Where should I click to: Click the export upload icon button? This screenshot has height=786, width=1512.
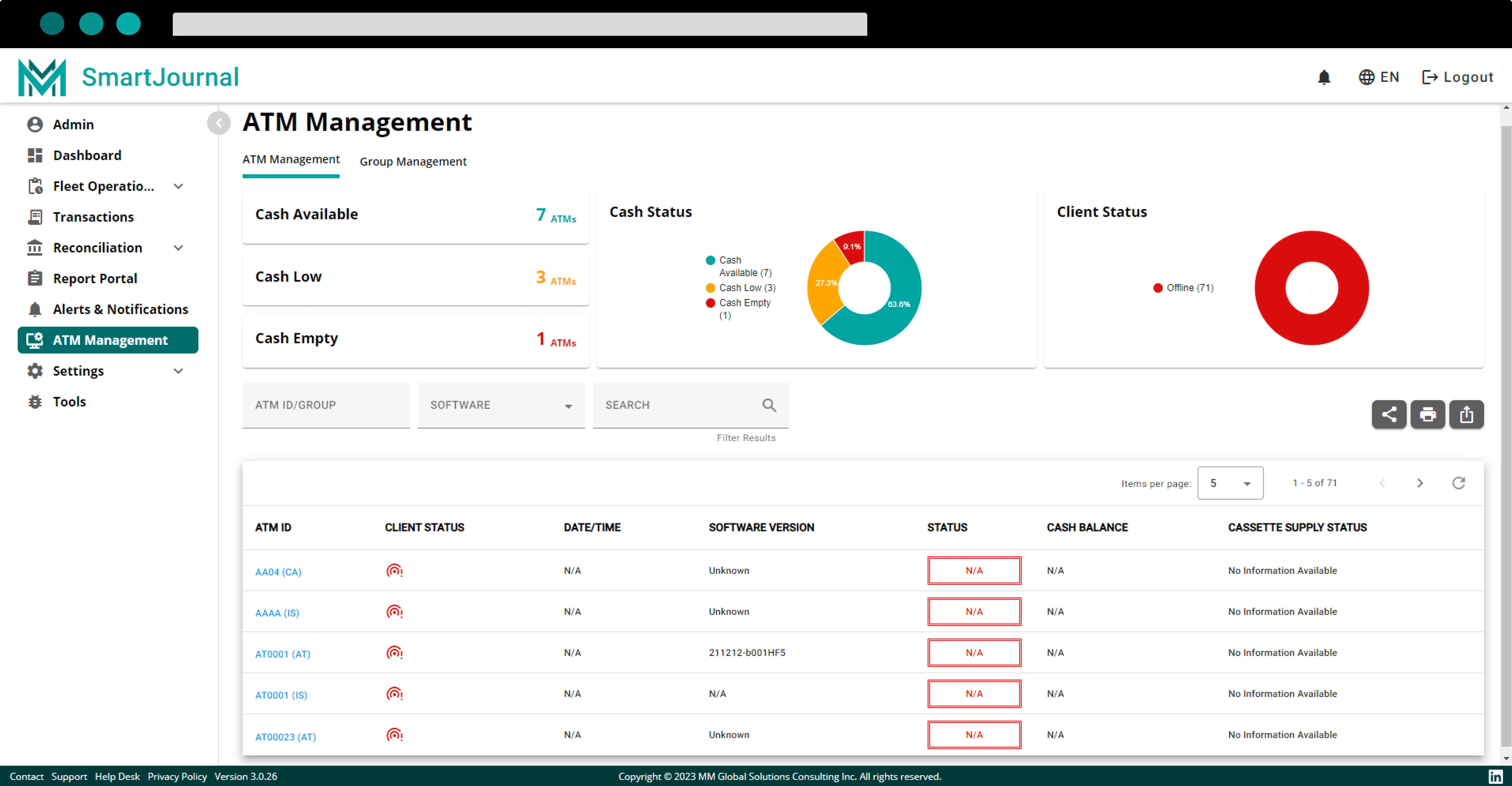[x=1466, y=415]
